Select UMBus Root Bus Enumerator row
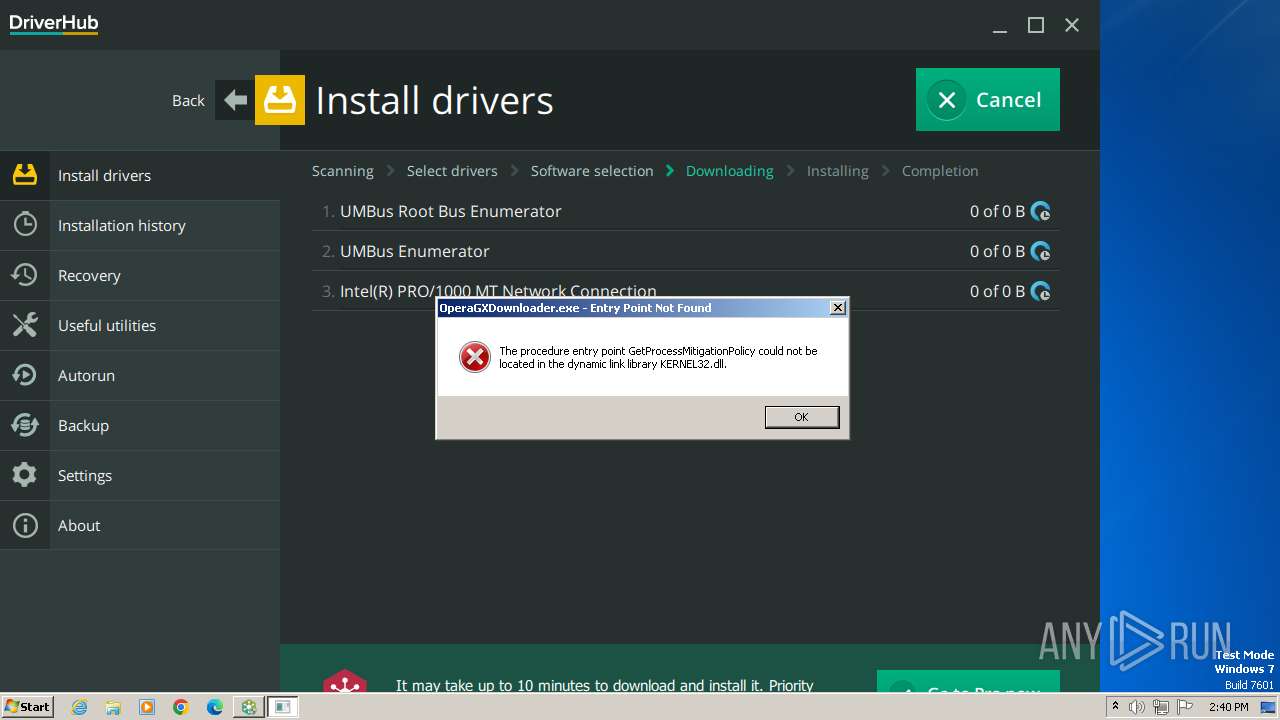Viewport: 1280px width, 720px height. tap(686, 211)
